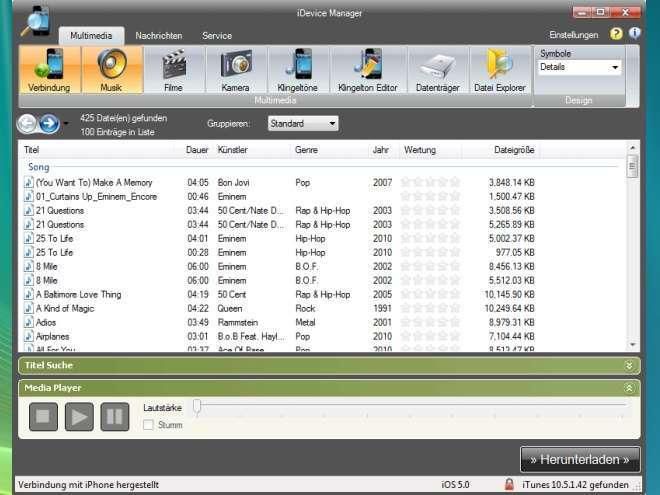Select the song 'Airplanes'
The width and height of the screenshot is (660, 495).
53,336
